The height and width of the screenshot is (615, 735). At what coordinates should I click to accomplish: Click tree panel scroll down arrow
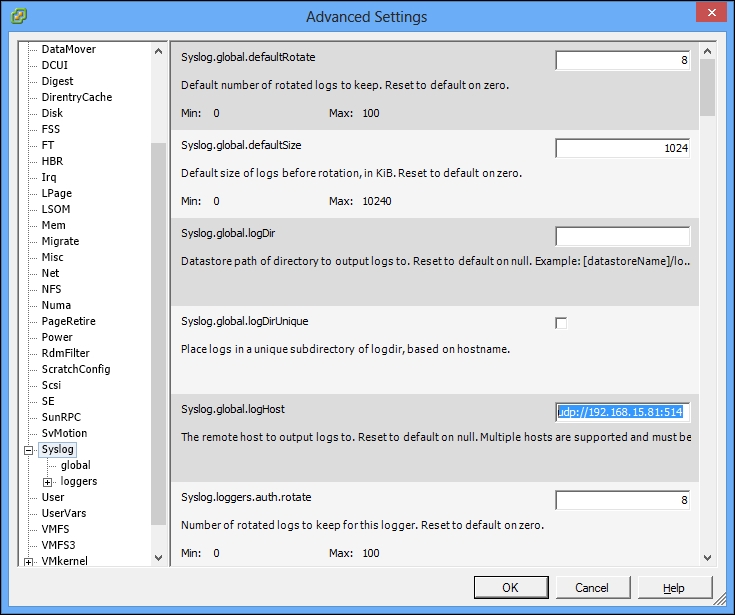click(x=158, y=558)
